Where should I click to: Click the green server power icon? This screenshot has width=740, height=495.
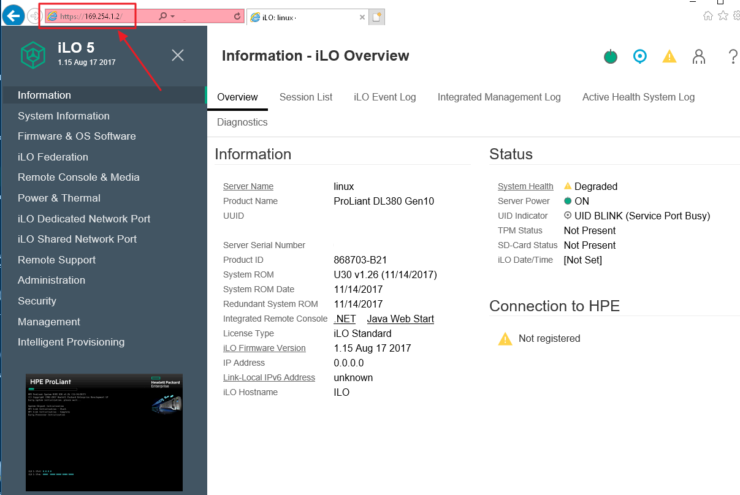click(x=611, y=57)
